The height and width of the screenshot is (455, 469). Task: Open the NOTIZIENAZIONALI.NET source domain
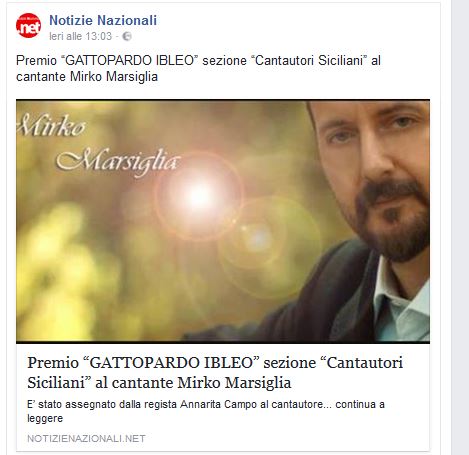pyautogui.click(x=86, y=438)
